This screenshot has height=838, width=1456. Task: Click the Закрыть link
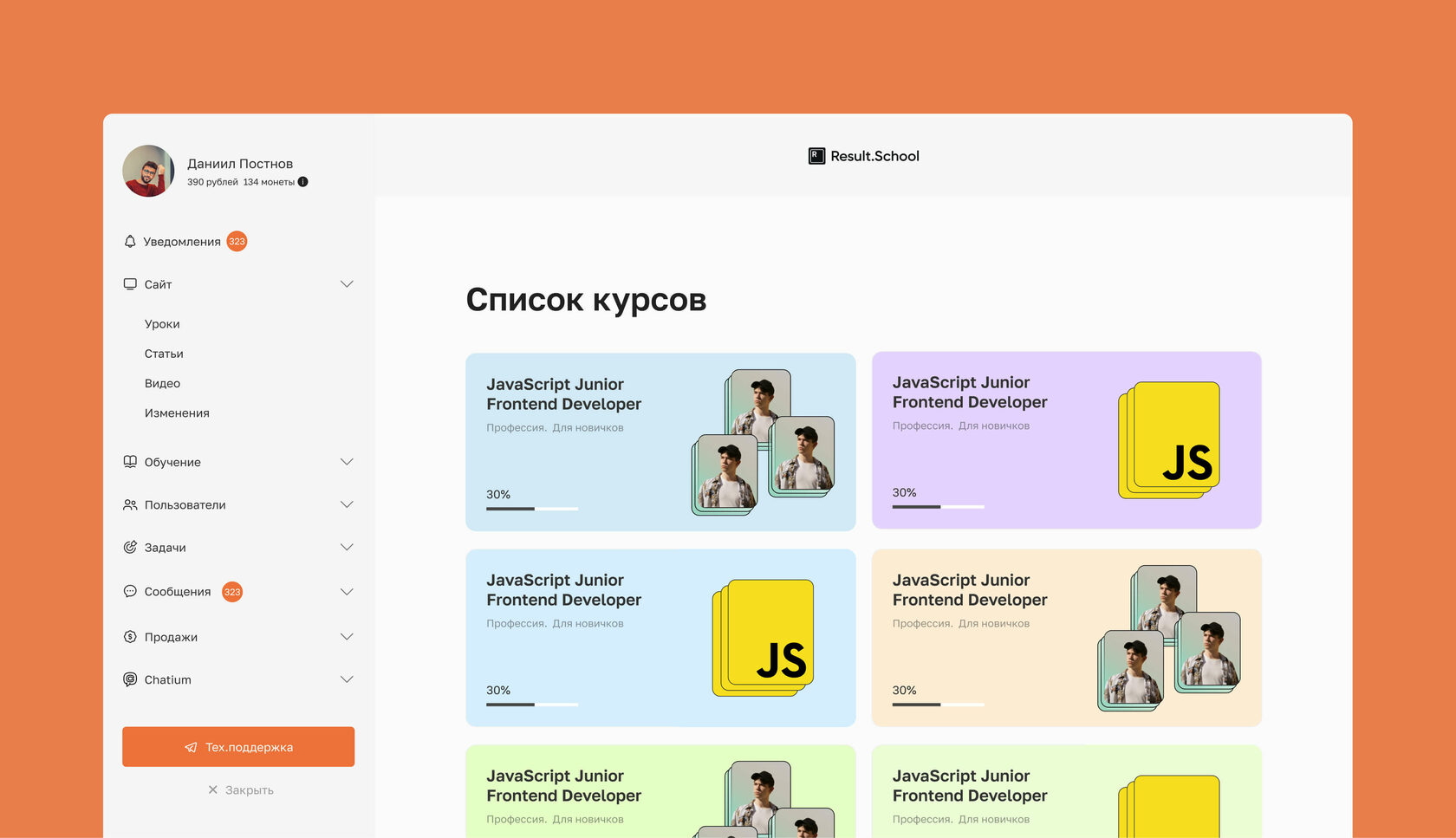click(x=250, y=790)
